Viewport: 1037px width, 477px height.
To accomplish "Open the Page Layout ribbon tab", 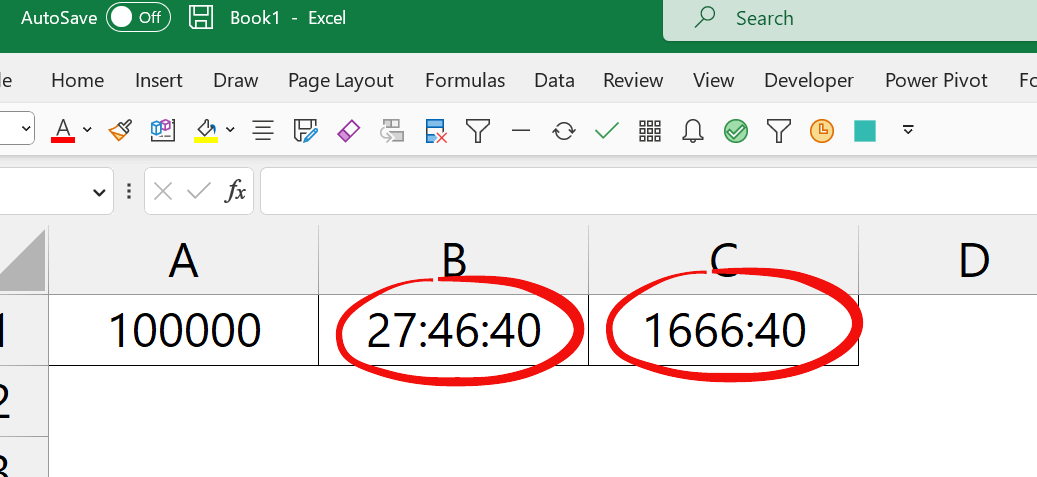I will (341, 81).
